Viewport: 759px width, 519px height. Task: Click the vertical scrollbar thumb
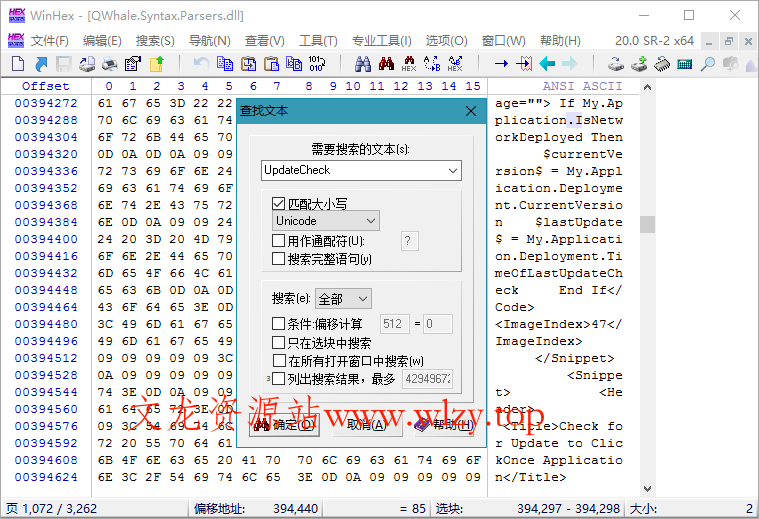647,224
